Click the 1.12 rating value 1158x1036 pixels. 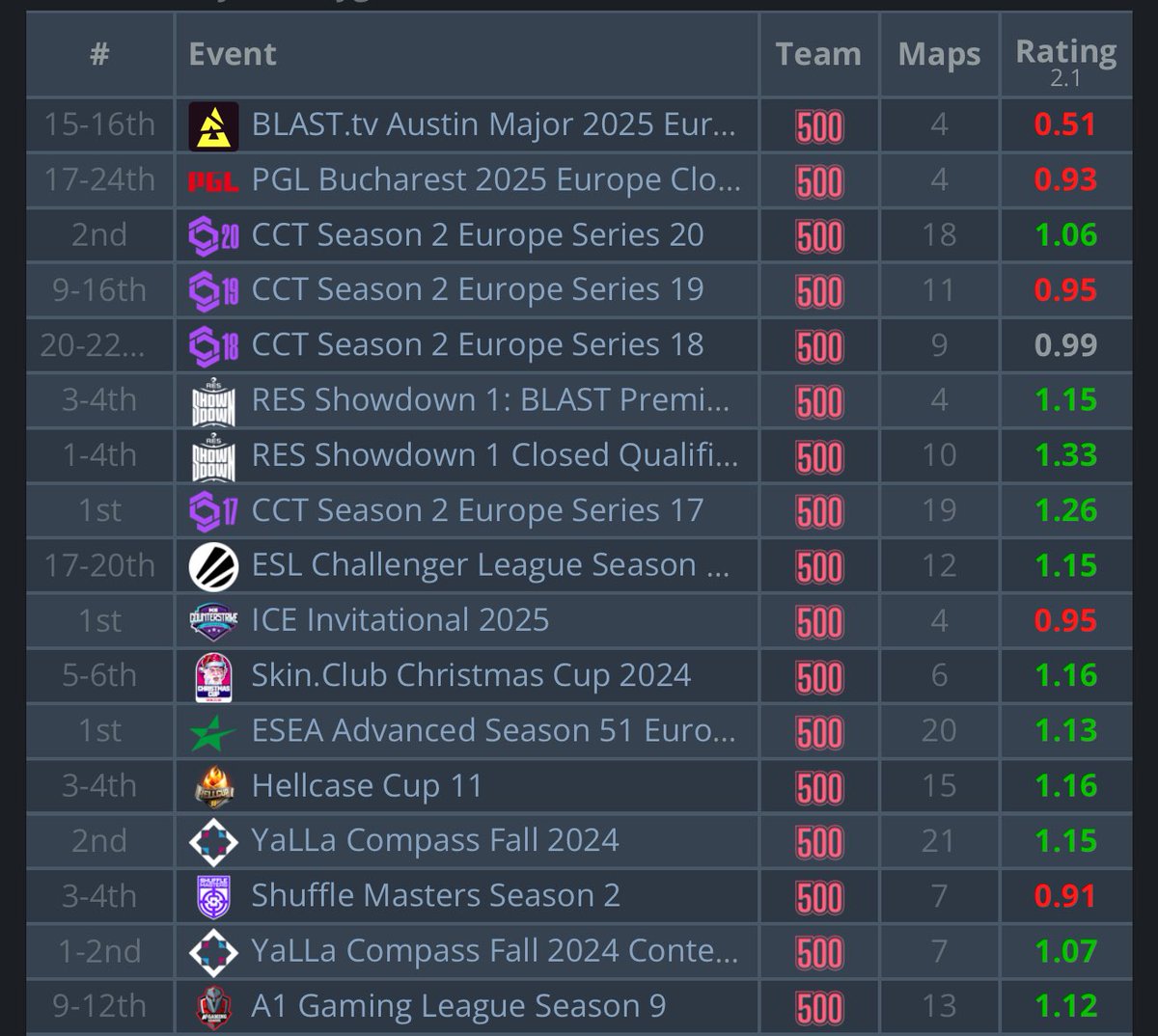click(1065, 1006)
